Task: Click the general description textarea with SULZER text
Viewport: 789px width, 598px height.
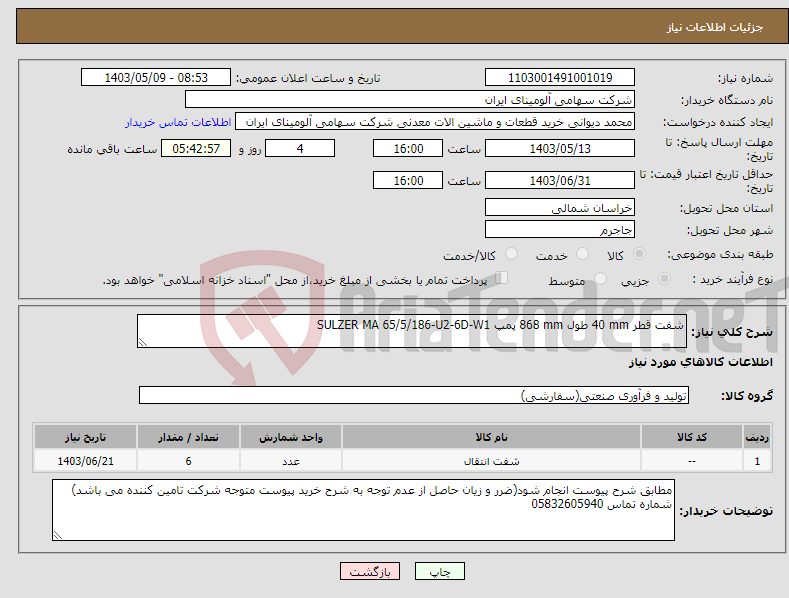Action: click(x=412, y=331)
